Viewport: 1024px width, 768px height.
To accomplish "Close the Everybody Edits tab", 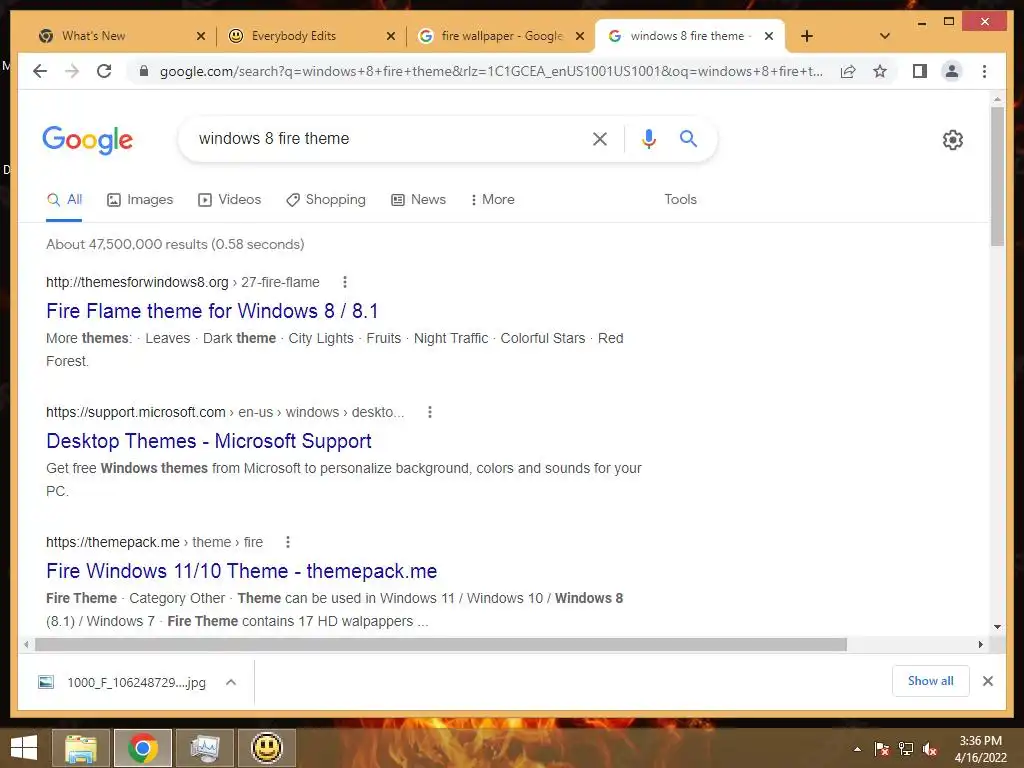I will click(x=391, y=36).
